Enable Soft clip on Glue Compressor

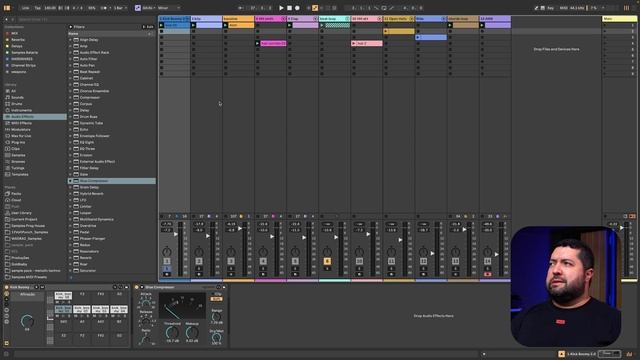pos(216,299)
